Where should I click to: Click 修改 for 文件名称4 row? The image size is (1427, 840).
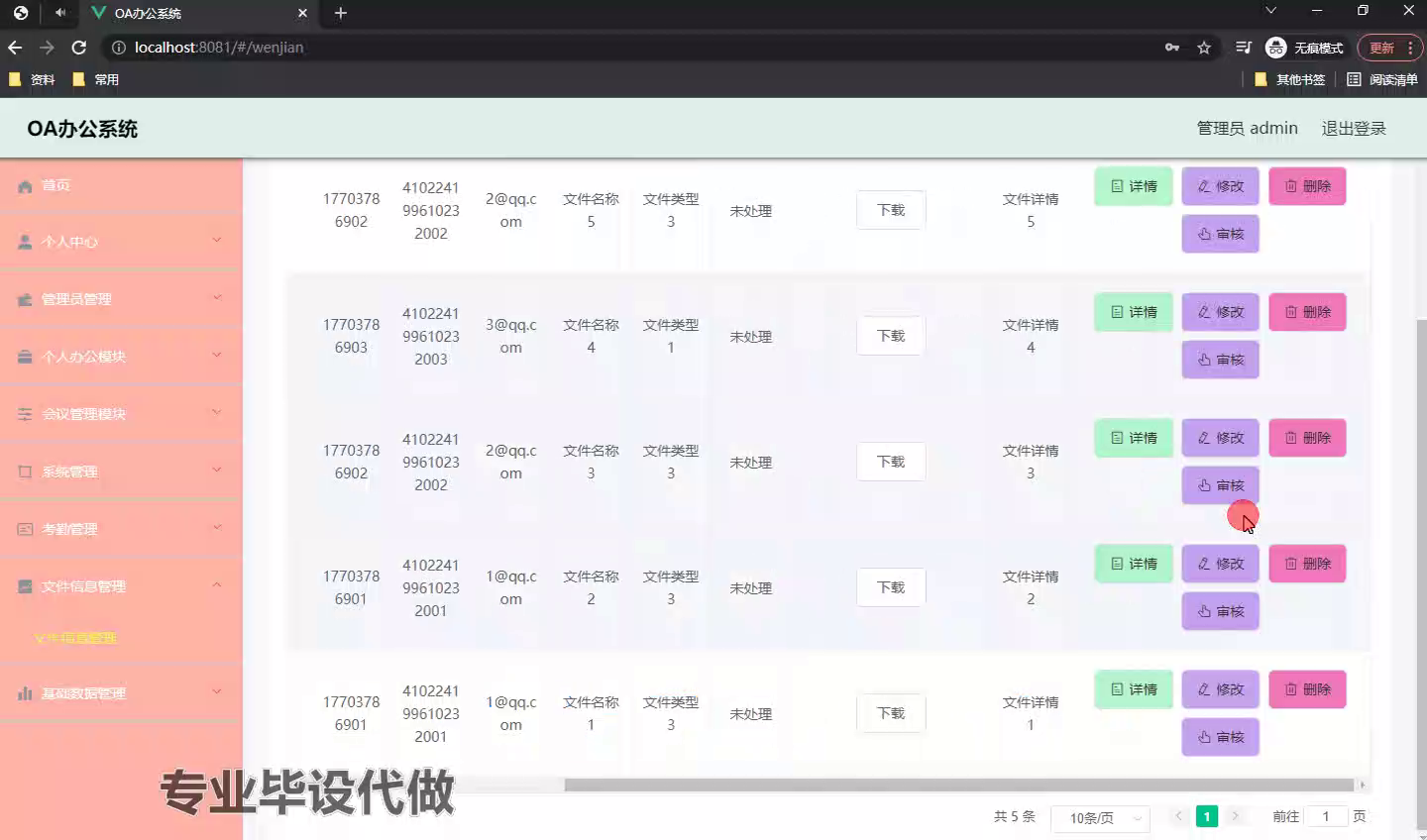(x=1220, y=312)
